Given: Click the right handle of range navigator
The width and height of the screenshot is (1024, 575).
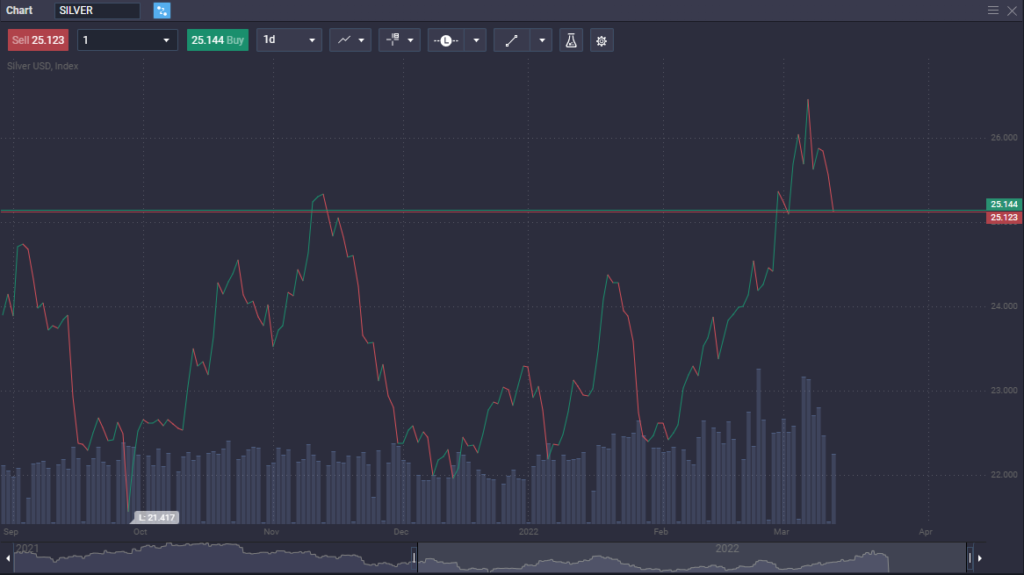Looking at the screenshot, I should pos(969,557).
